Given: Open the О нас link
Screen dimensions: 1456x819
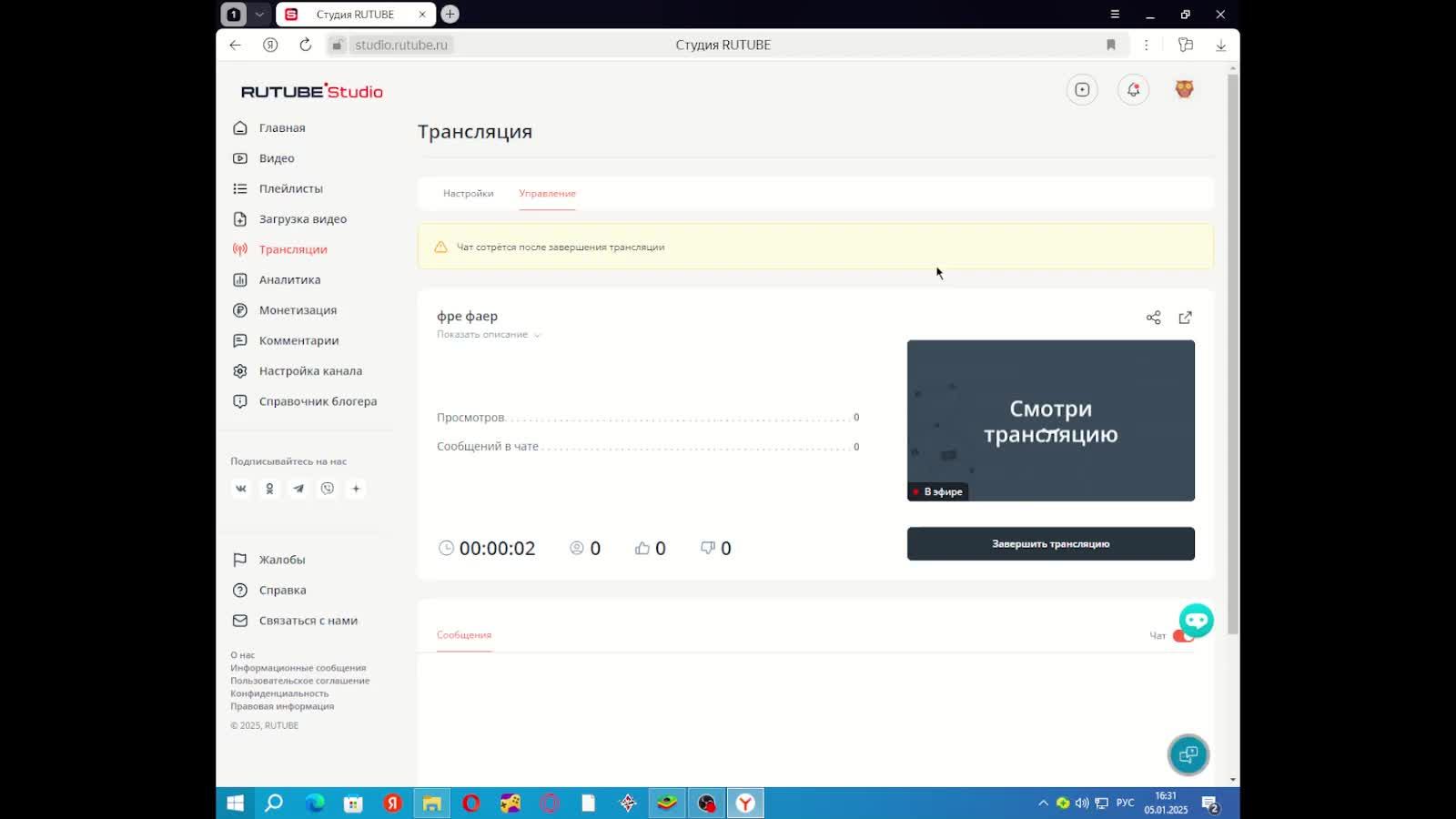Looking at the screenshot, I should [x=242, y=655].
